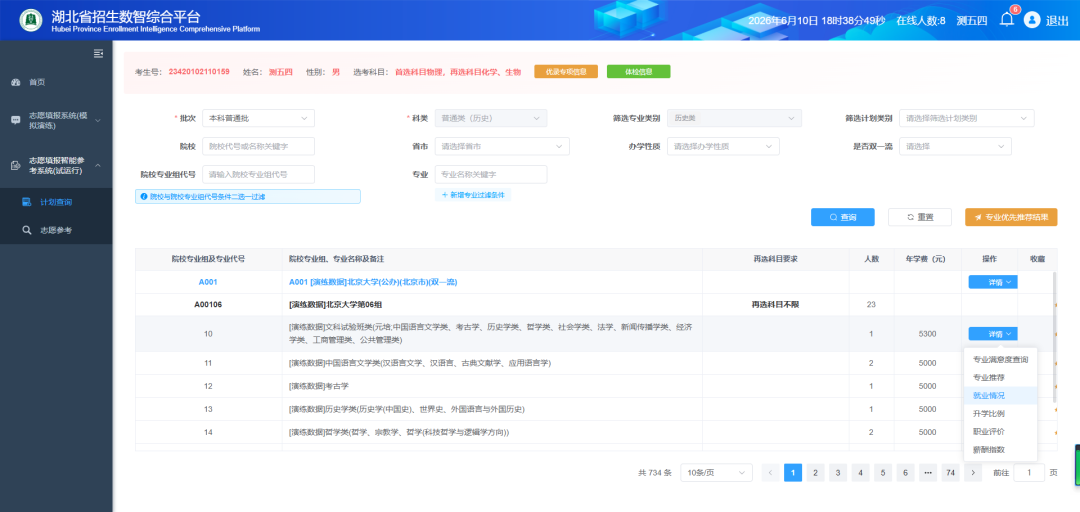
Task: Go to the next page arrow
Action: point(973,473)
